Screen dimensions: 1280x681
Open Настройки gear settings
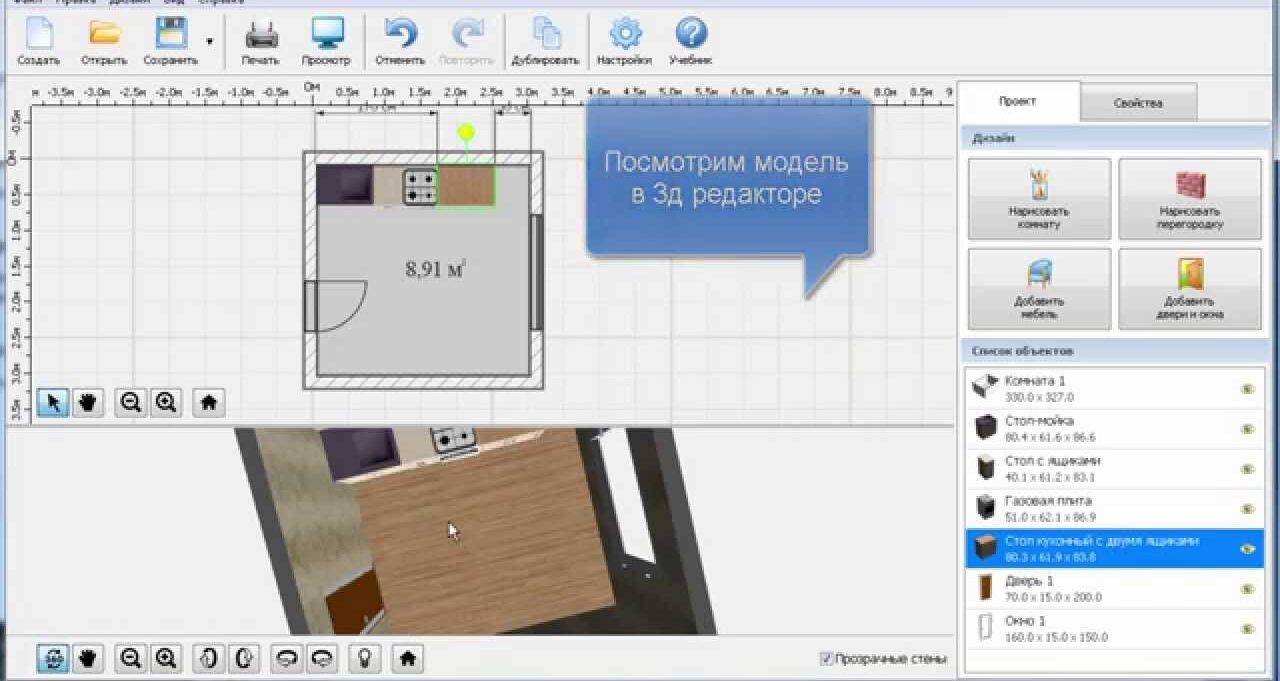[624, 35]
